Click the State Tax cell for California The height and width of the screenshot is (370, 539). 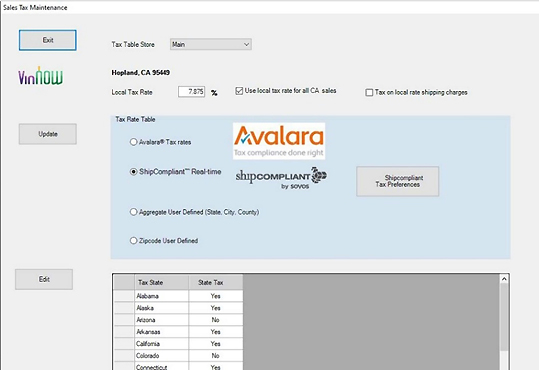(216, 344)
